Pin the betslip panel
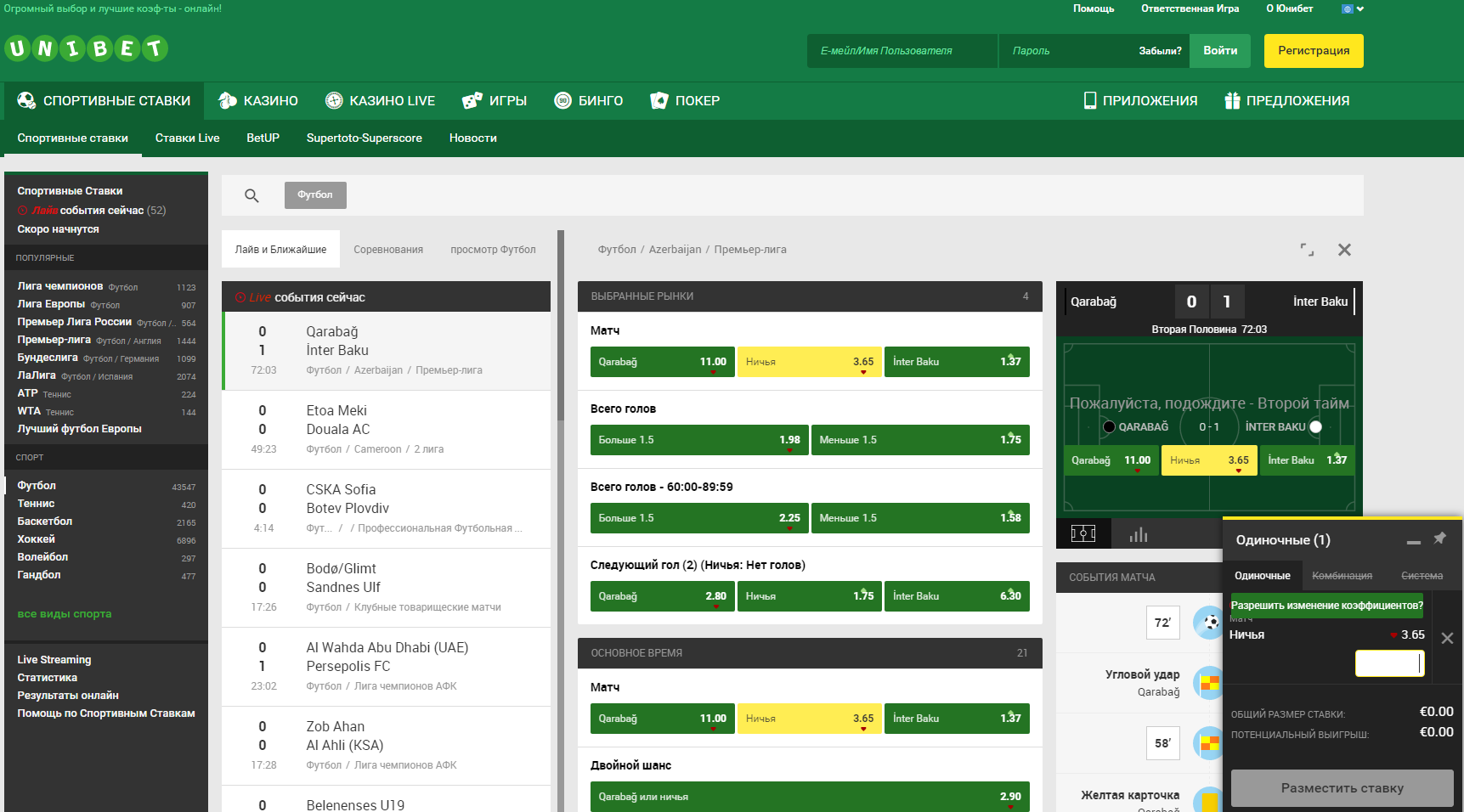 (1440, 539)
